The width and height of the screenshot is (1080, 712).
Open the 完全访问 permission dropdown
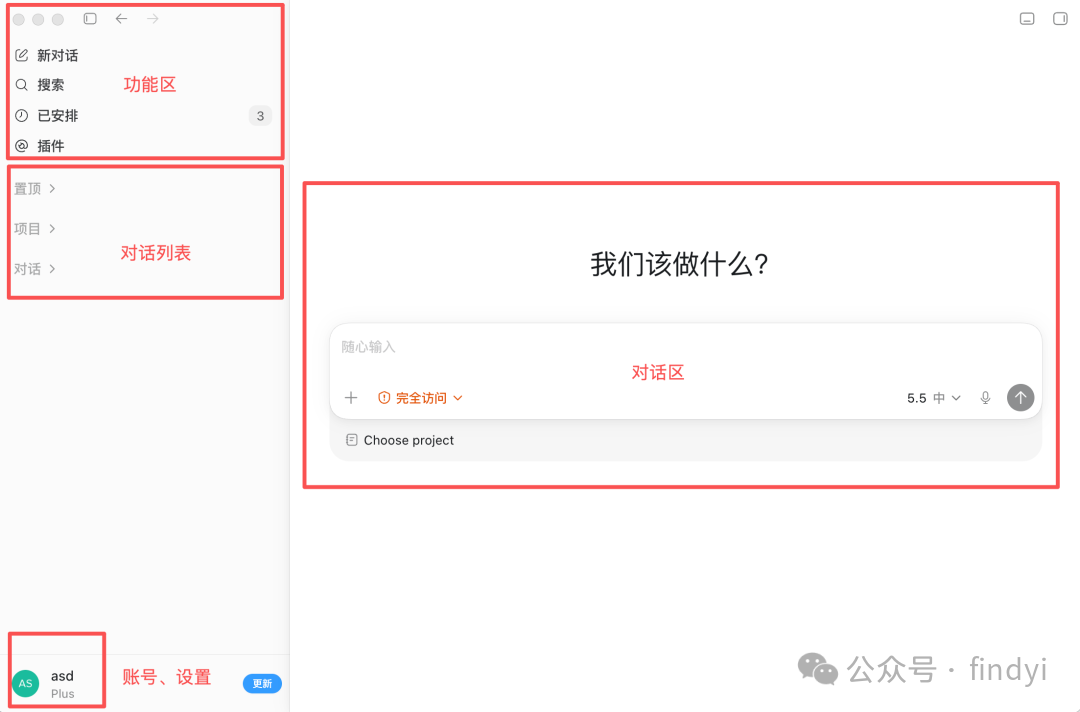(x=420, y=398)
